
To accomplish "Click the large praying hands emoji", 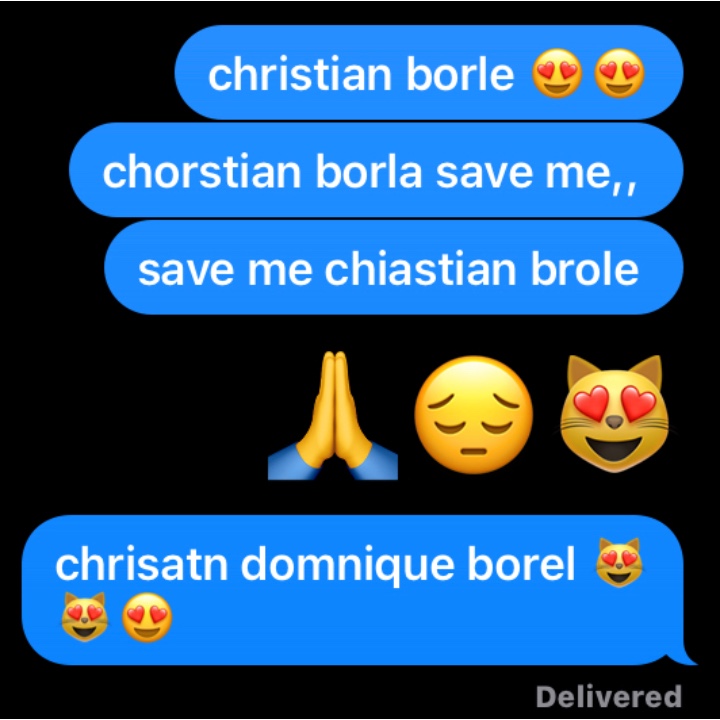I will coord(333,415).
